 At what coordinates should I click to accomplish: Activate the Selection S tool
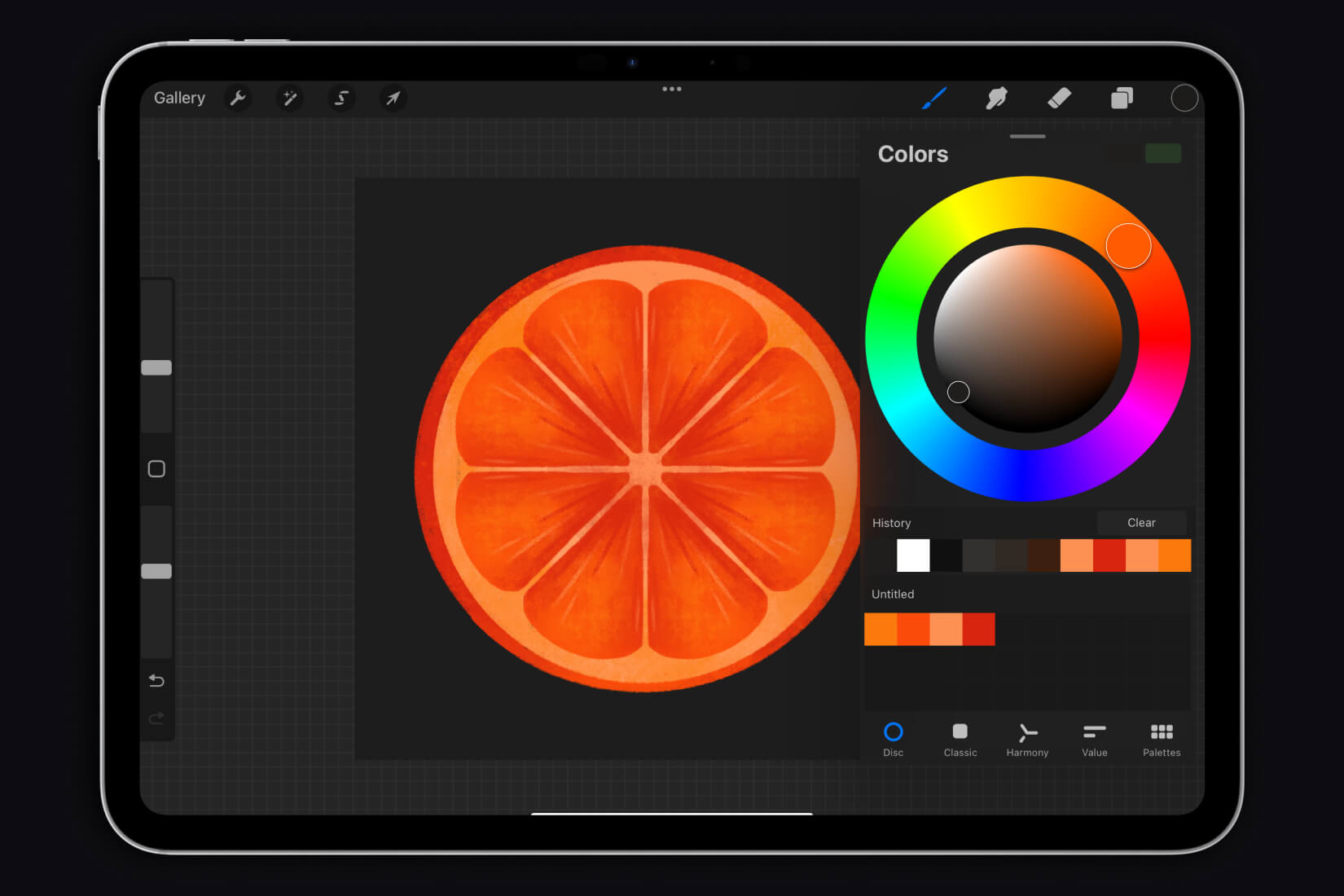point(341,99)
